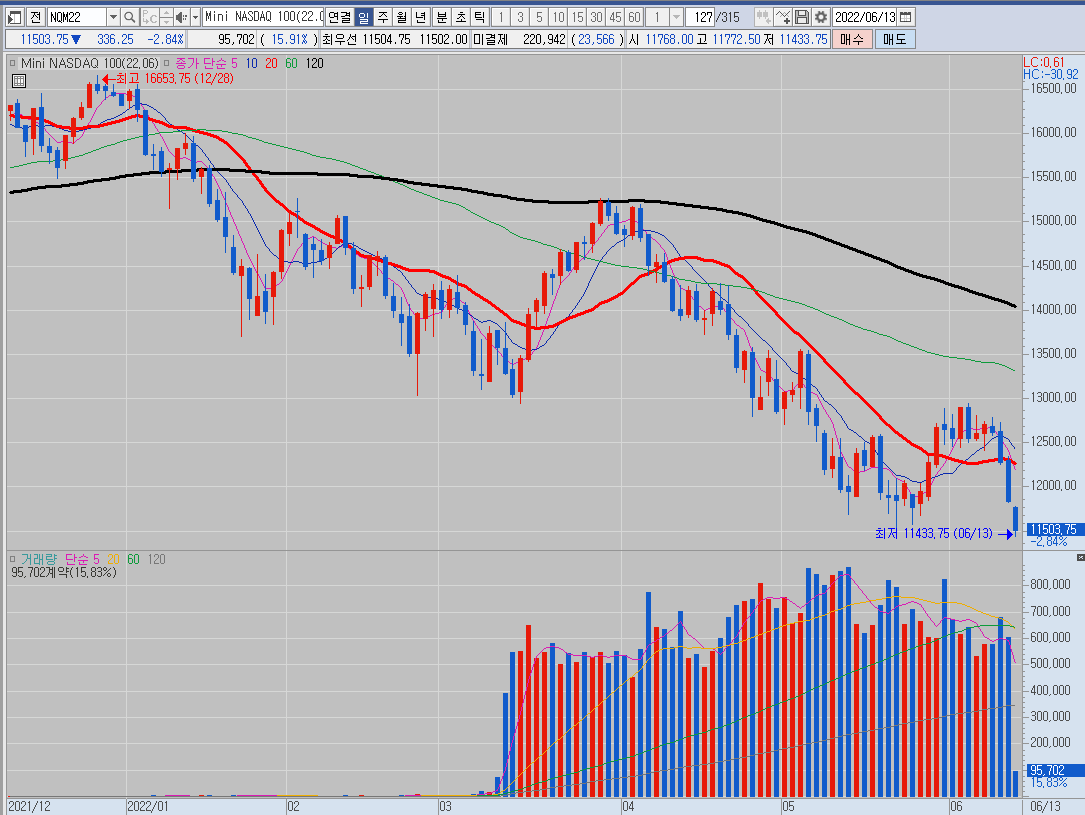The width and height of the screenshot is (1085, 815).
Task: Toggle small square before 종가 단순 label
Action: tap(166, 63)
